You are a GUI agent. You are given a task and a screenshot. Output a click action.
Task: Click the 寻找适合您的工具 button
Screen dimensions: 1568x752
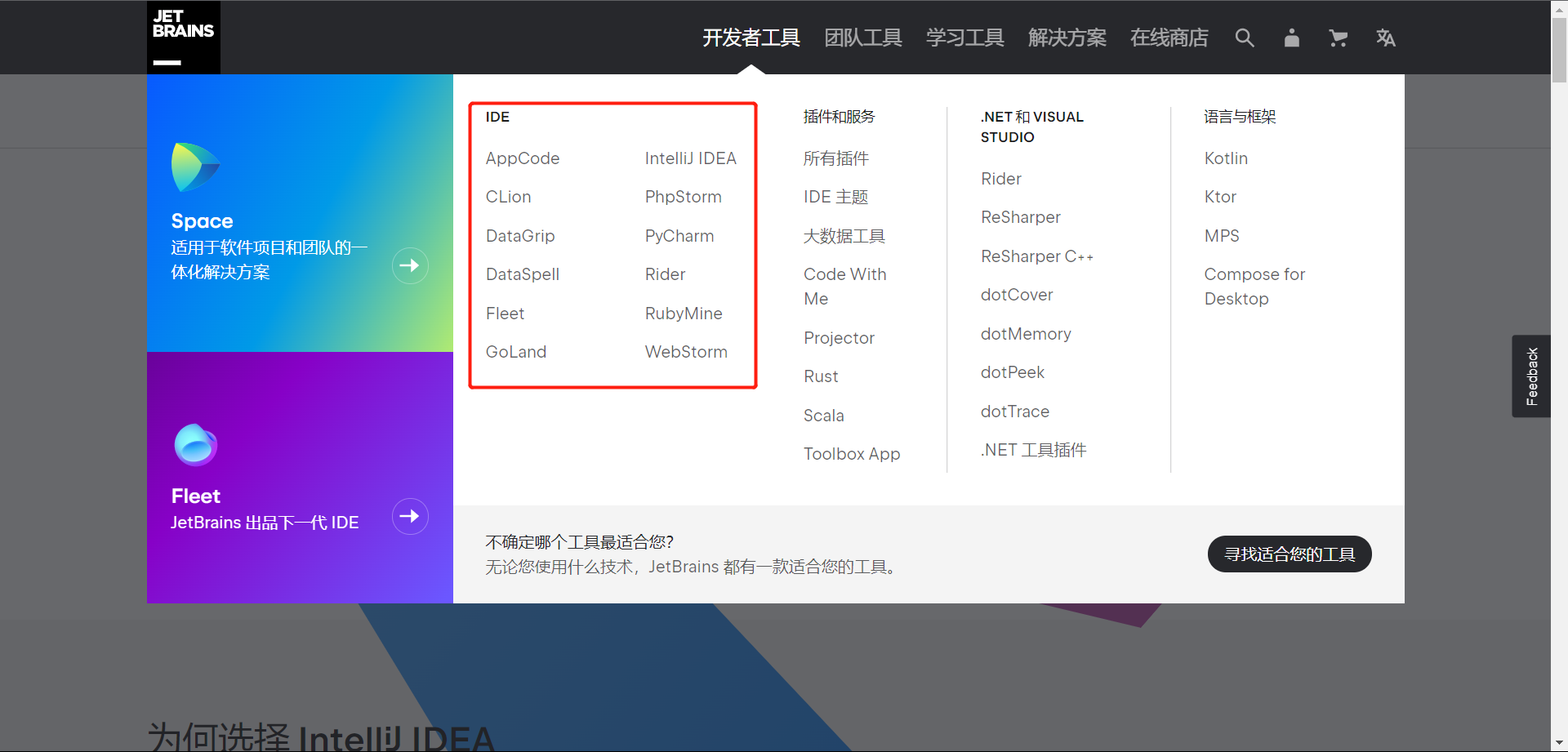coord(1289,554)
